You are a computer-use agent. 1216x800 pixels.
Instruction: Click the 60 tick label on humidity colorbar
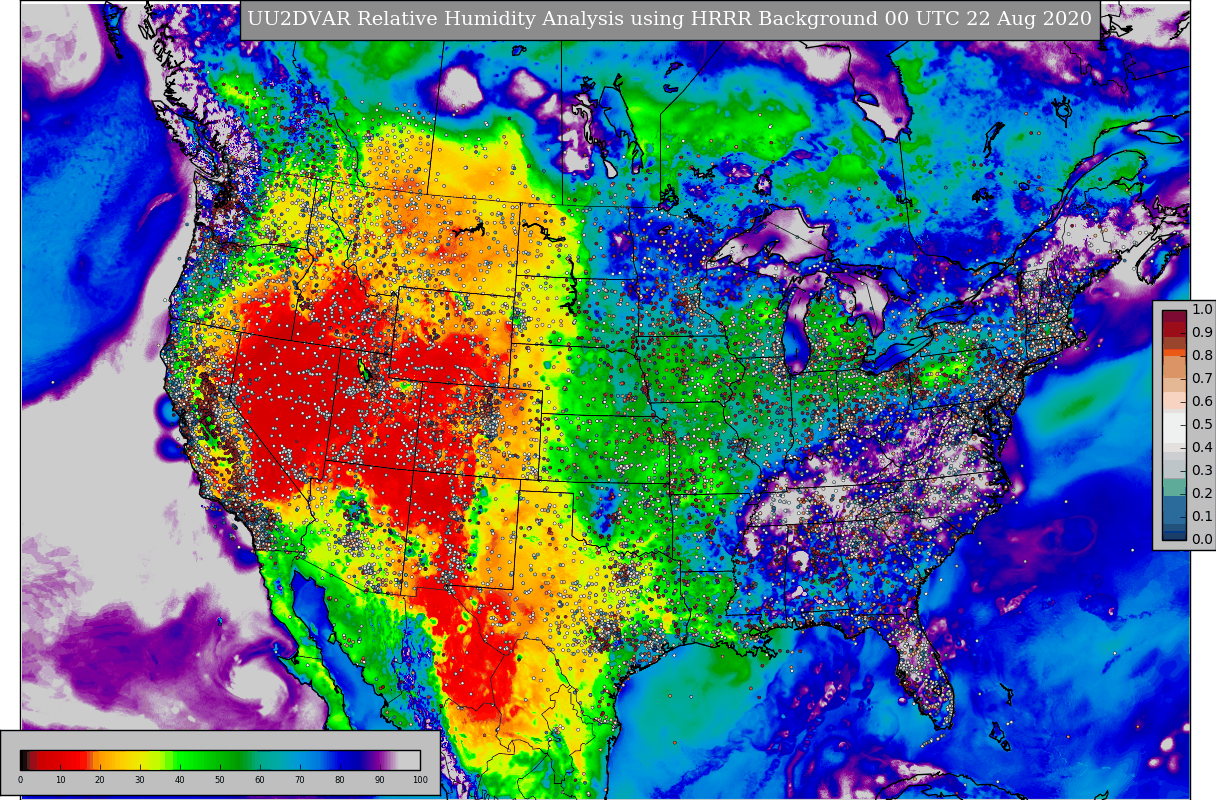260,780
